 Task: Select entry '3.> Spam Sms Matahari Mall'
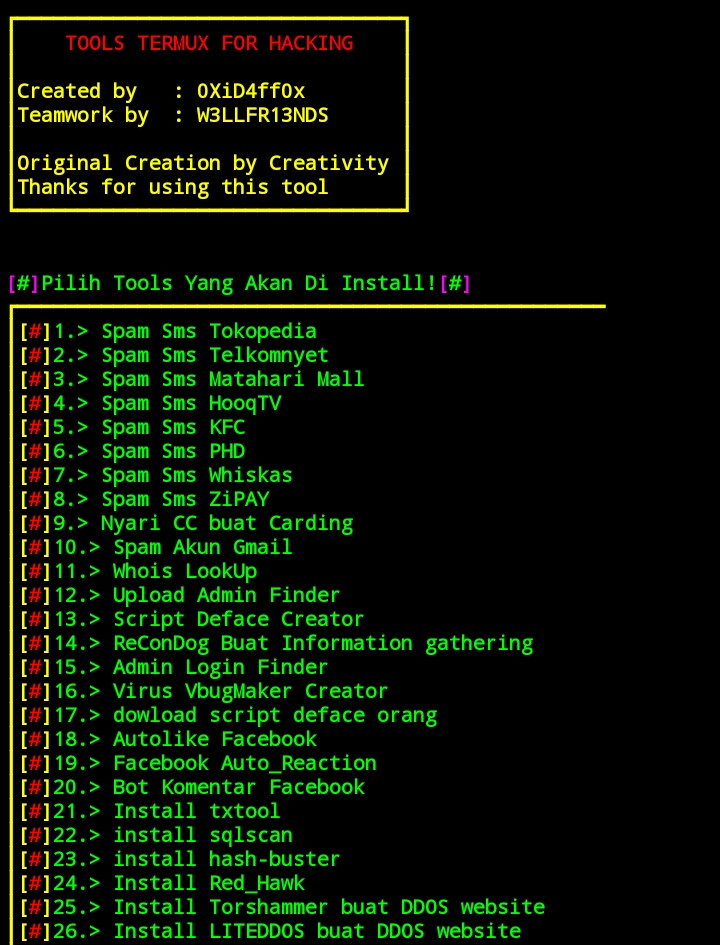point(192,379)
